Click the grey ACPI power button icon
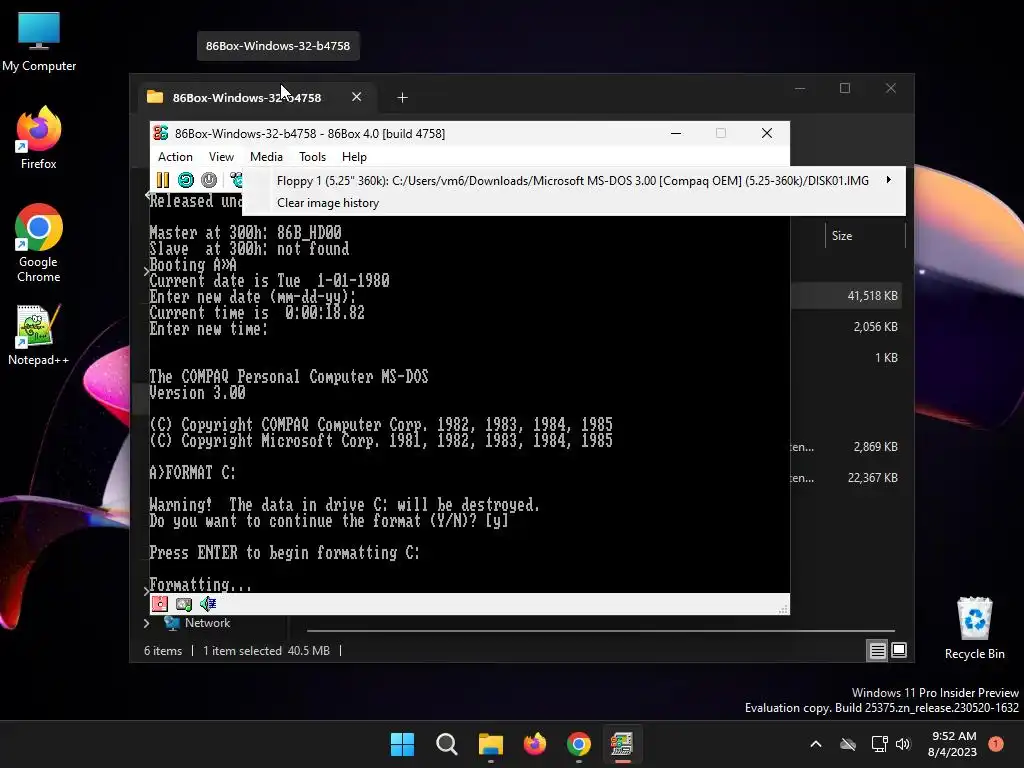1024x768 pixels. (209, 180)
